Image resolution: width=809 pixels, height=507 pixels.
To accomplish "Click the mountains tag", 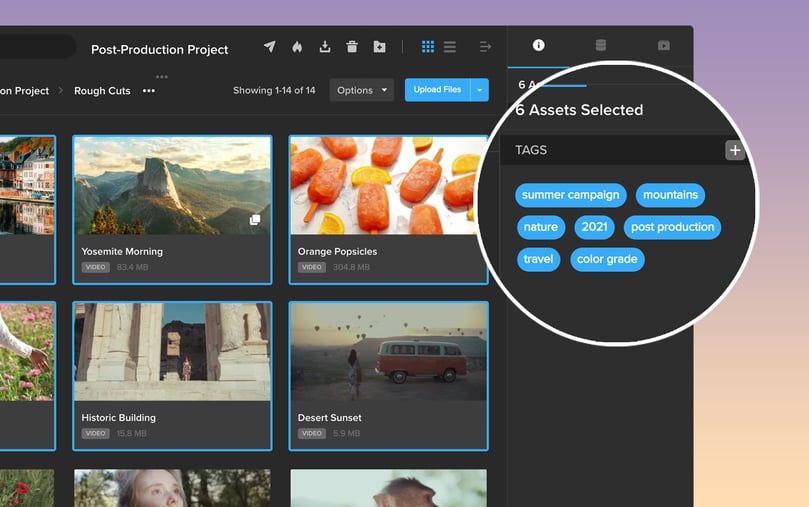I will click(x=670, y=195).
